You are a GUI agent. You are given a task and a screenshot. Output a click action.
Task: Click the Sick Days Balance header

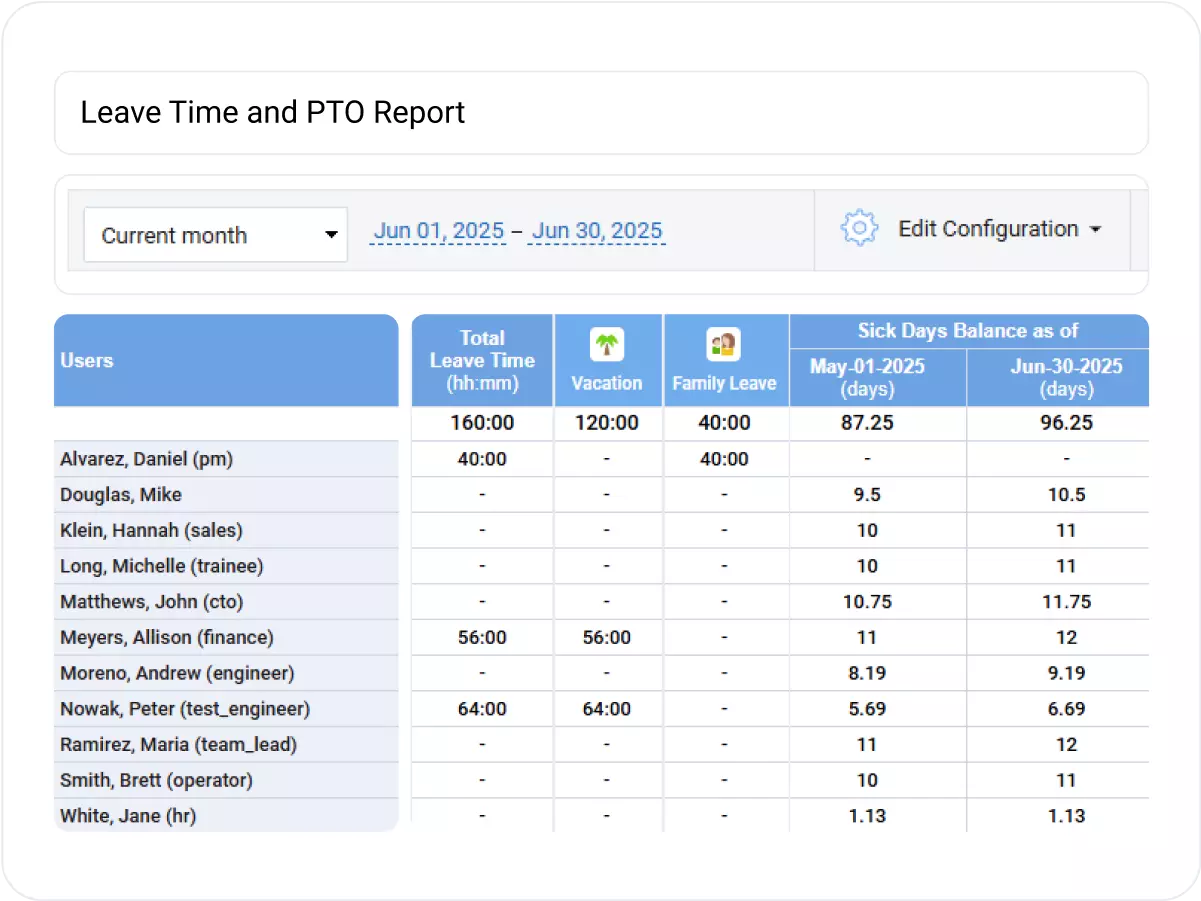(968, 331)
